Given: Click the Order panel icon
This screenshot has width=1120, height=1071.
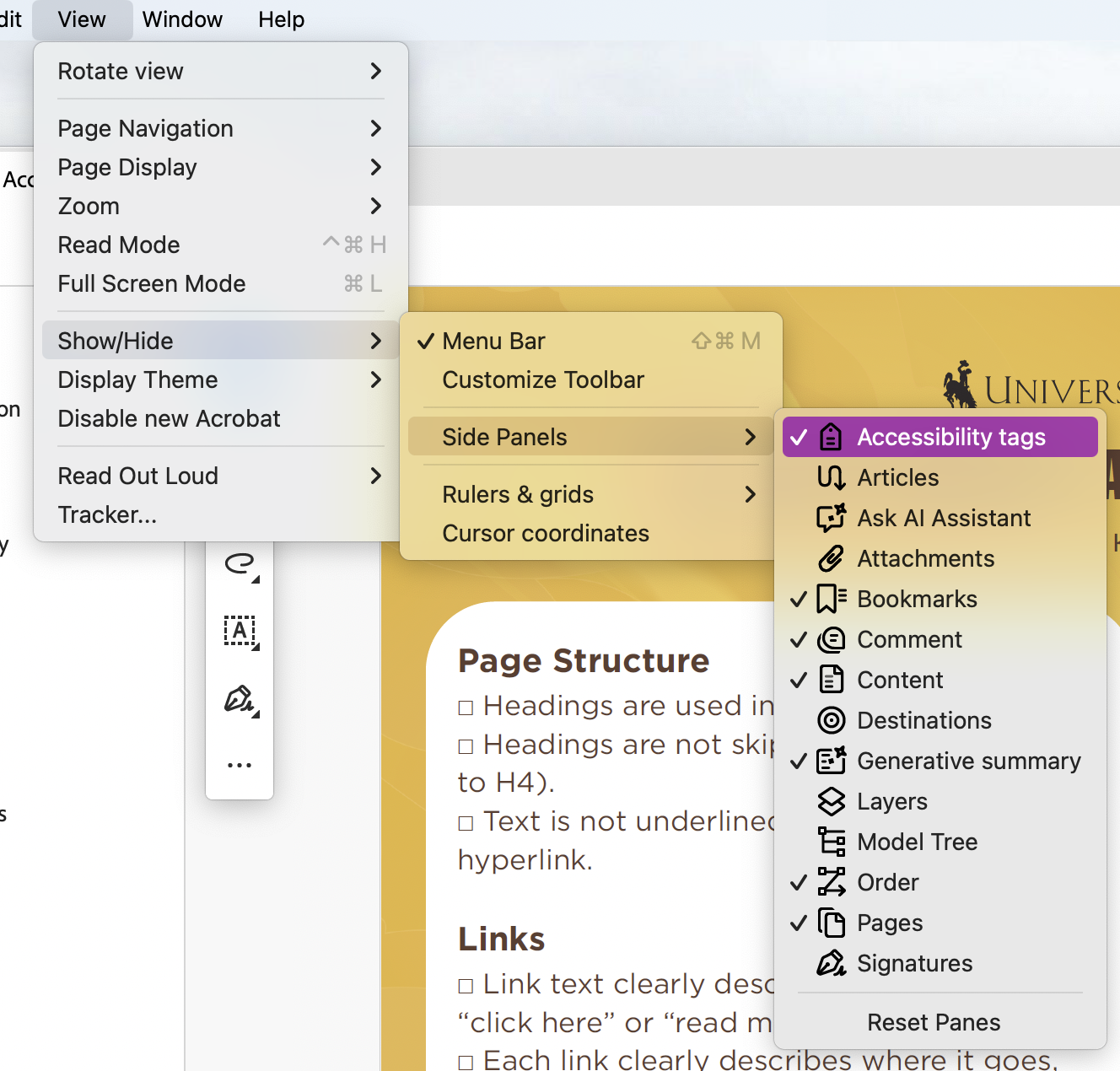Looking at the screenshot, I should coord(831,882).
